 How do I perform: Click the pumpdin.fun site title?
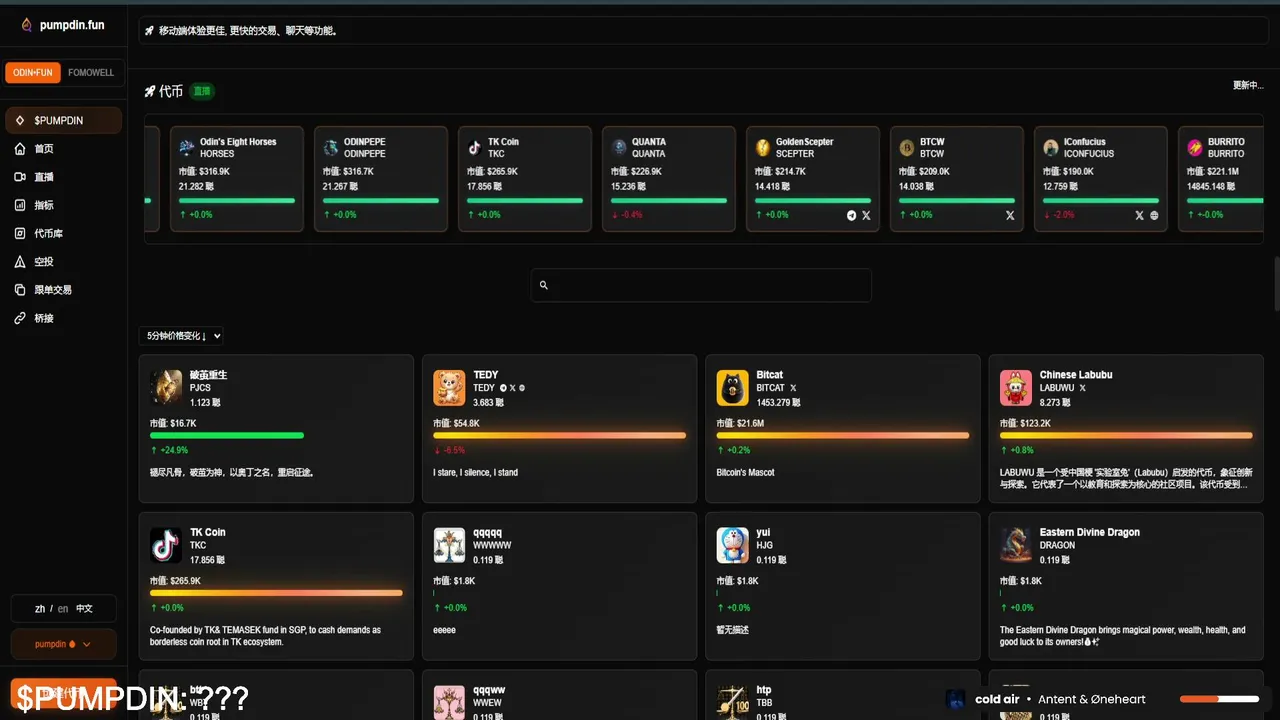pyautogui.click(x=72, y=25)
